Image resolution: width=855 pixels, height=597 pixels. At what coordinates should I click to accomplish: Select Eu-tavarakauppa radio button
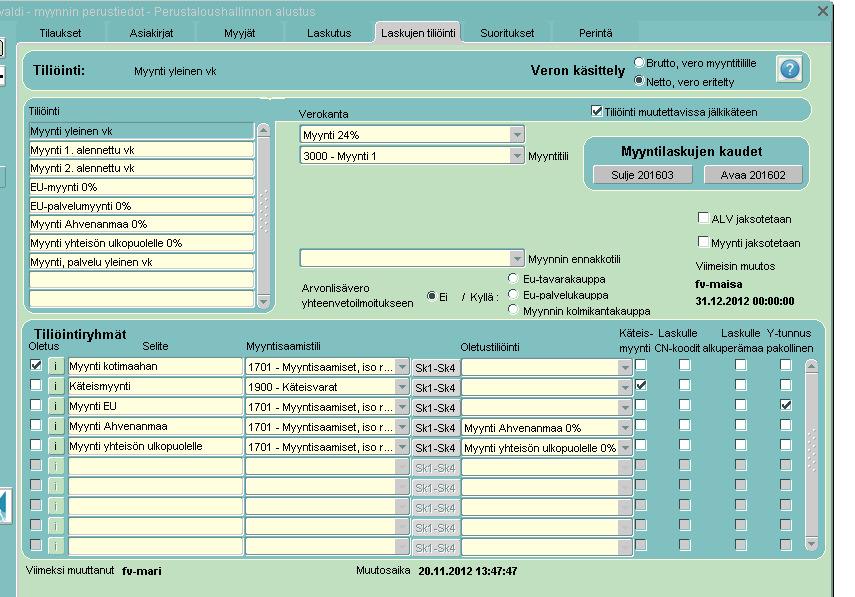(513, 278)
